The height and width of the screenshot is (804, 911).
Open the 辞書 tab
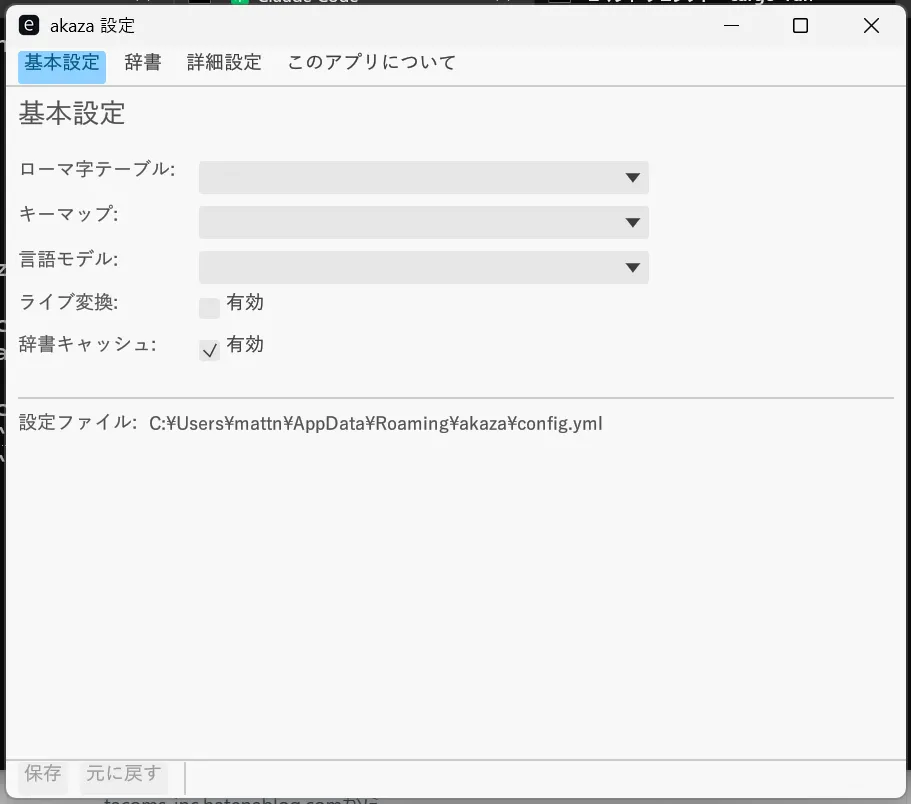click(142, 63)
